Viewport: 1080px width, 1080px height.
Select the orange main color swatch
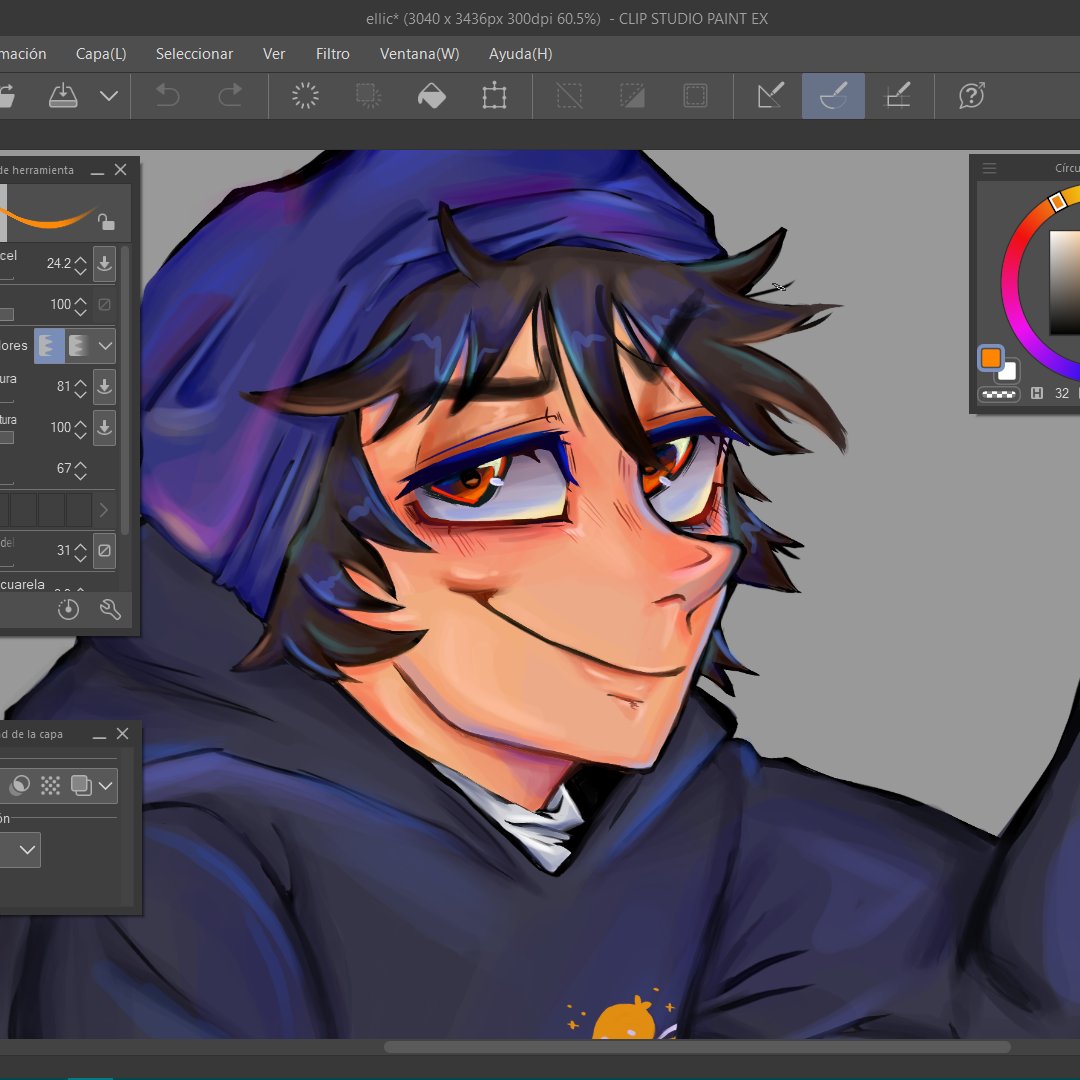point(990,358)
